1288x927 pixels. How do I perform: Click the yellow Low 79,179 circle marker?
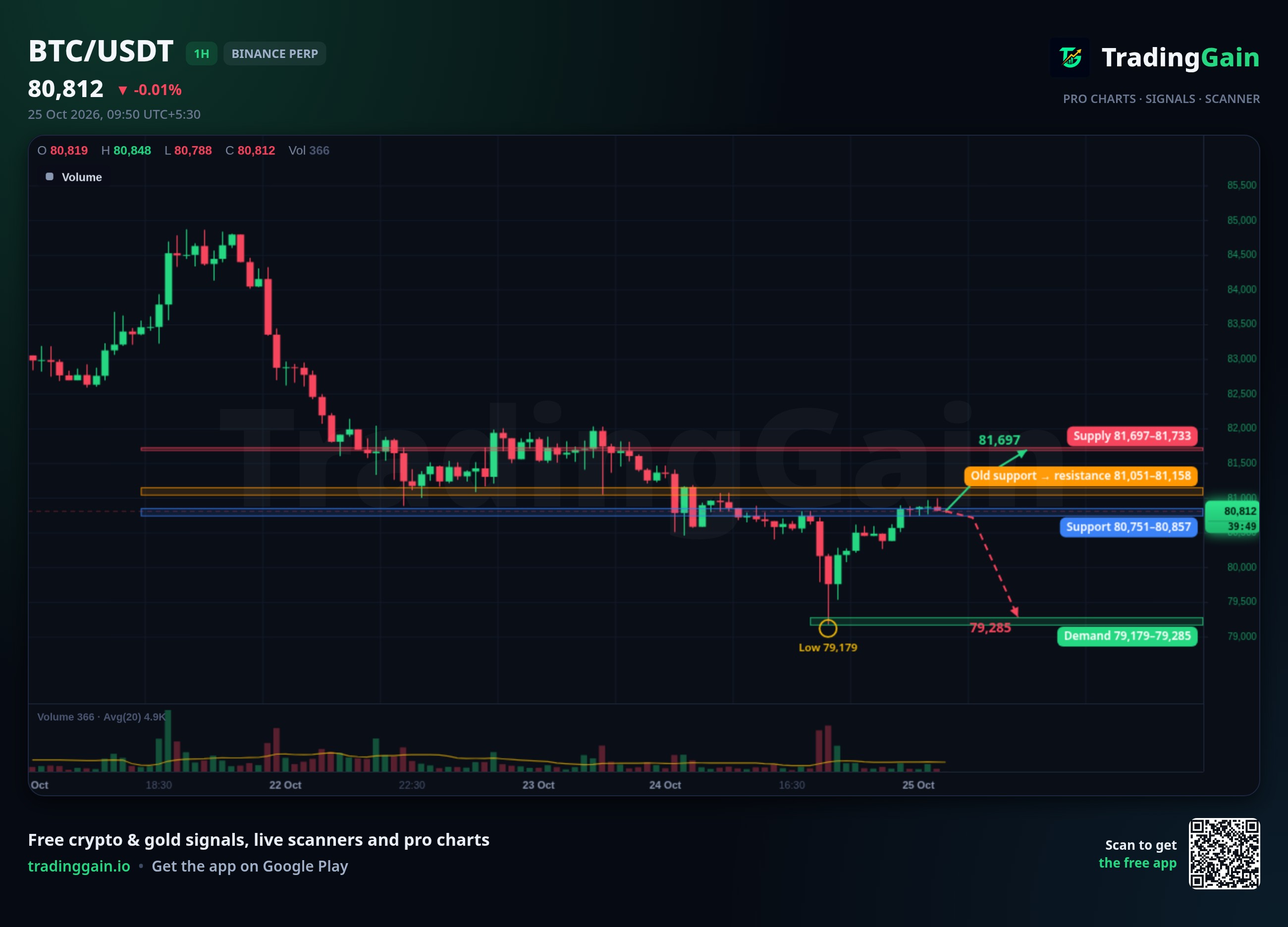[828, 628]
